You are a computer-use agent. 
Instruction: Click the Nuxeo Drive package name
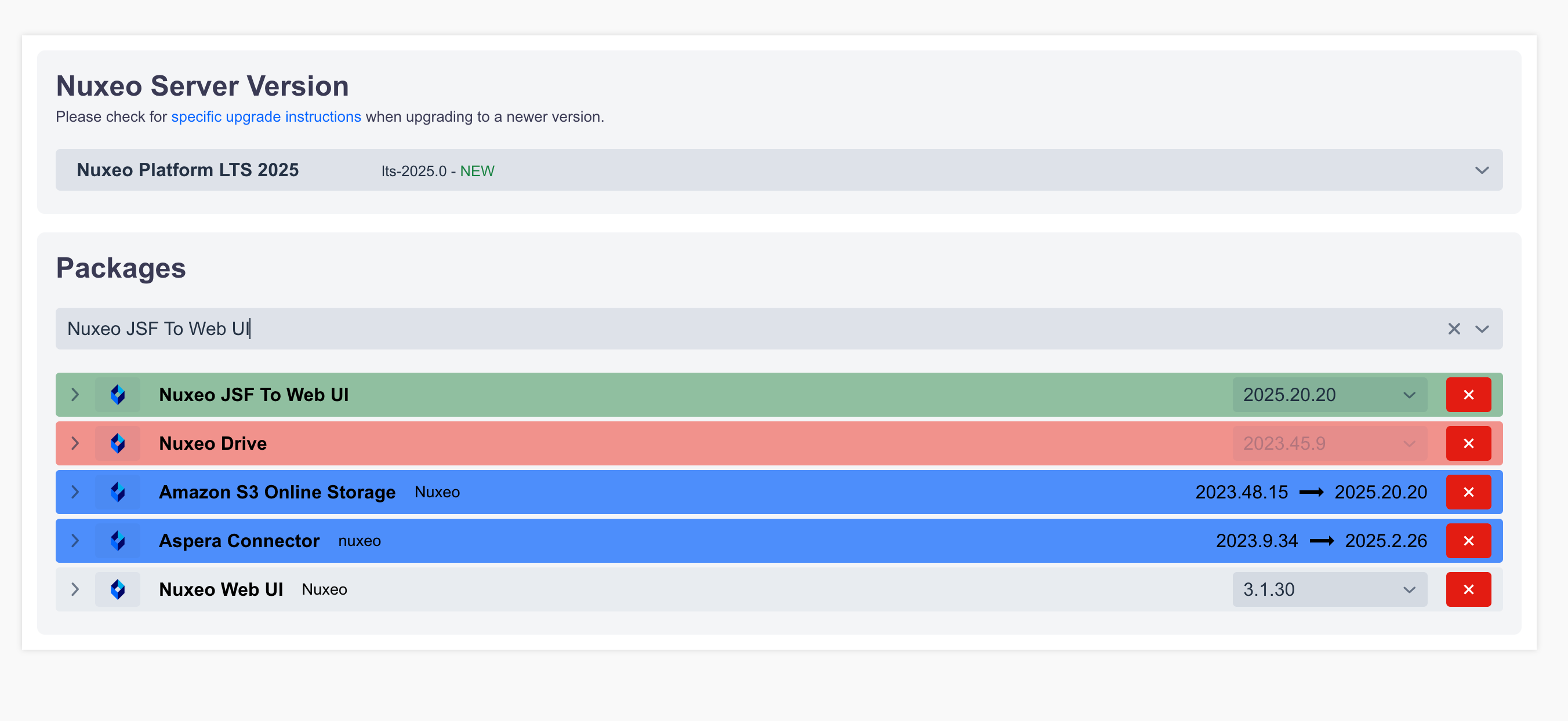click(212, 443)
